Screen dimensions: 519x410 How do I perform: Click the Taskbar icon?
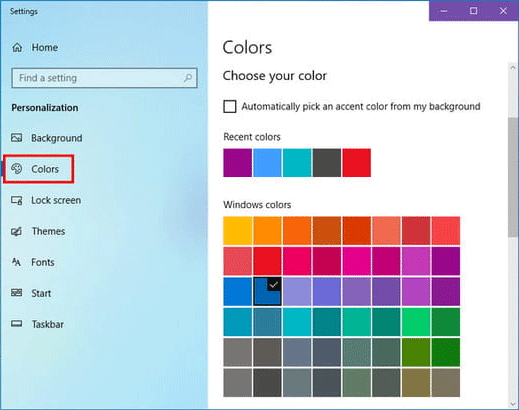pyautogui.click(x=17, y=324)
